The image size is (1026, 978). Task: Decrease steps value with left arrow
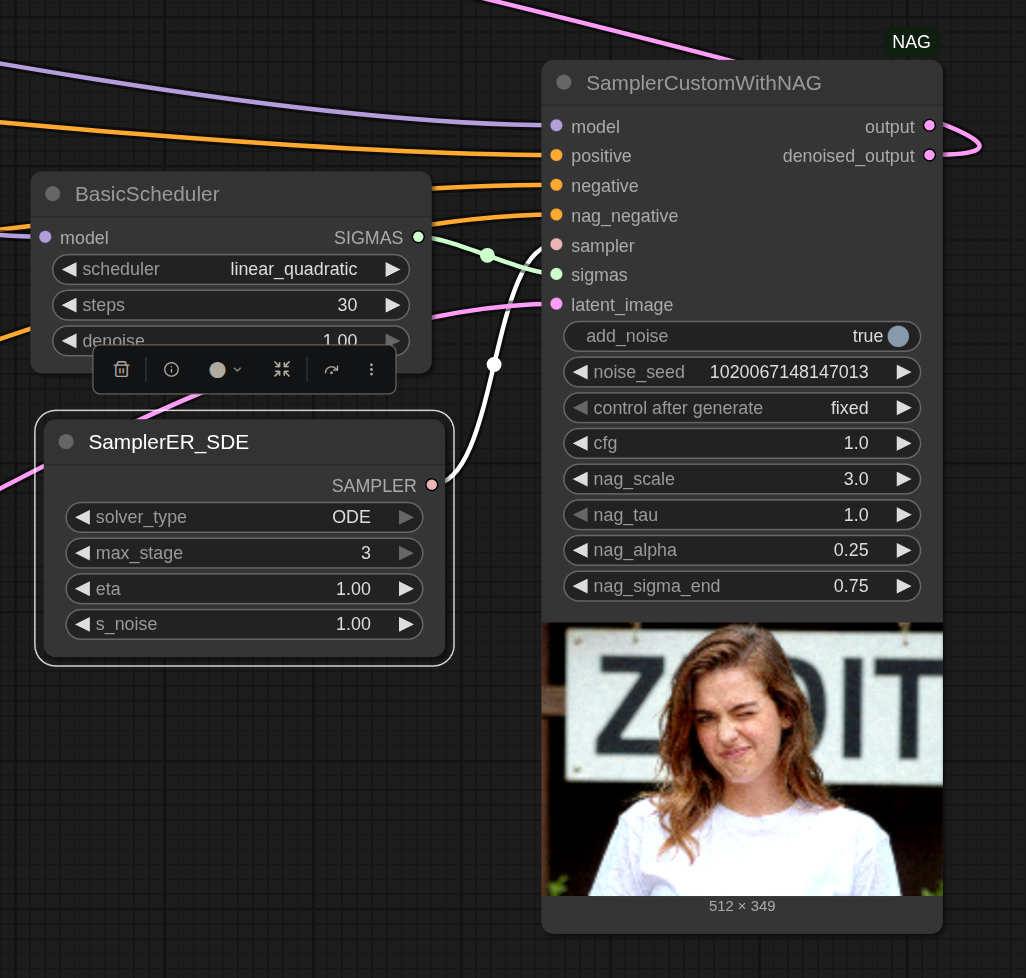tap(69, 305)
